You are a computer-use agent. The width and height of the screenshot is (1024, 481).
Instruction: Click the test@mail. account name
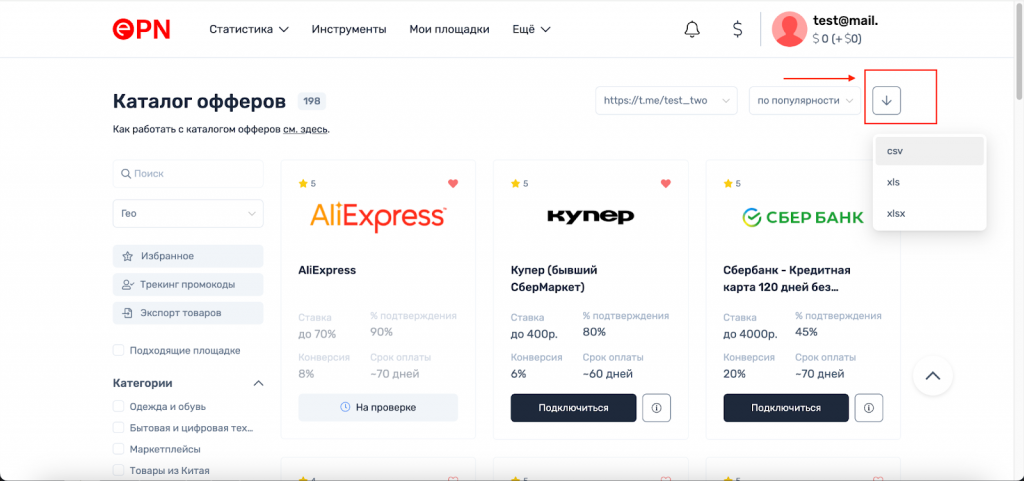[x=845, y=21]
